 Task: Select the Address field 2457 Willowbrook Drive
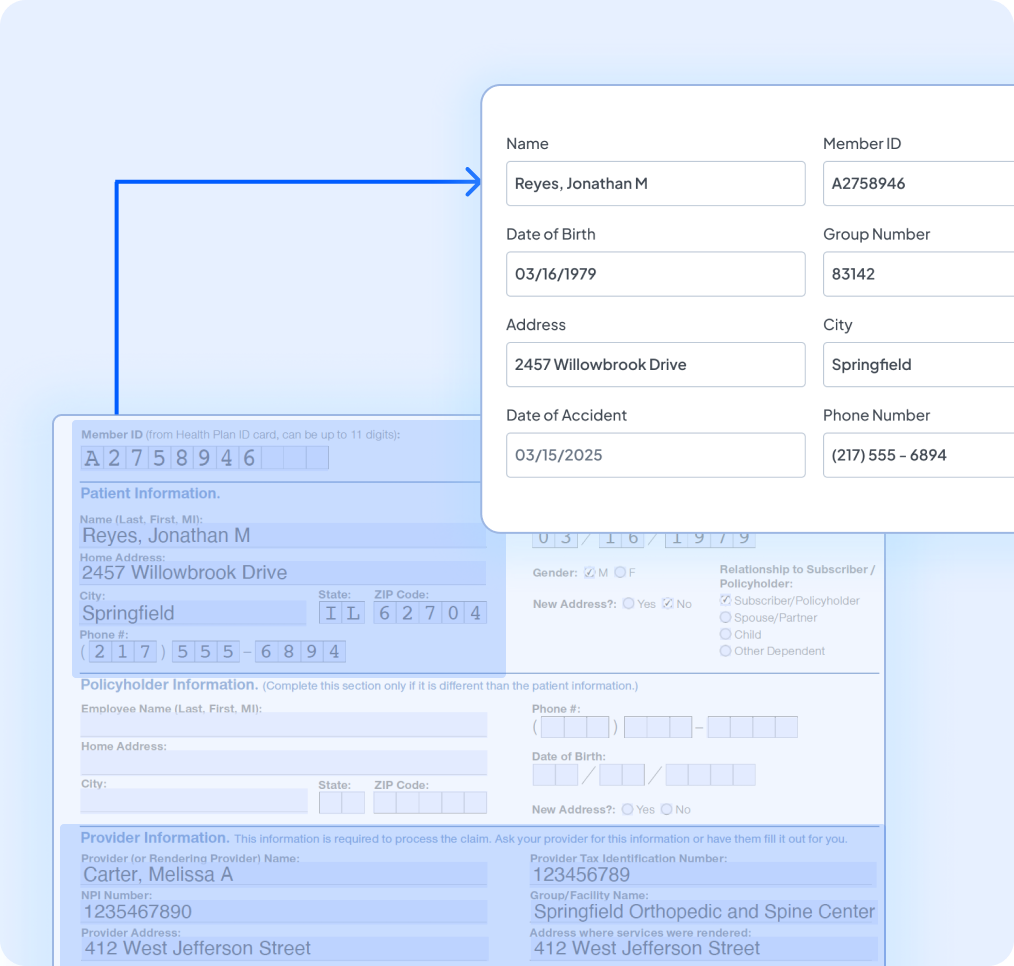655,365
